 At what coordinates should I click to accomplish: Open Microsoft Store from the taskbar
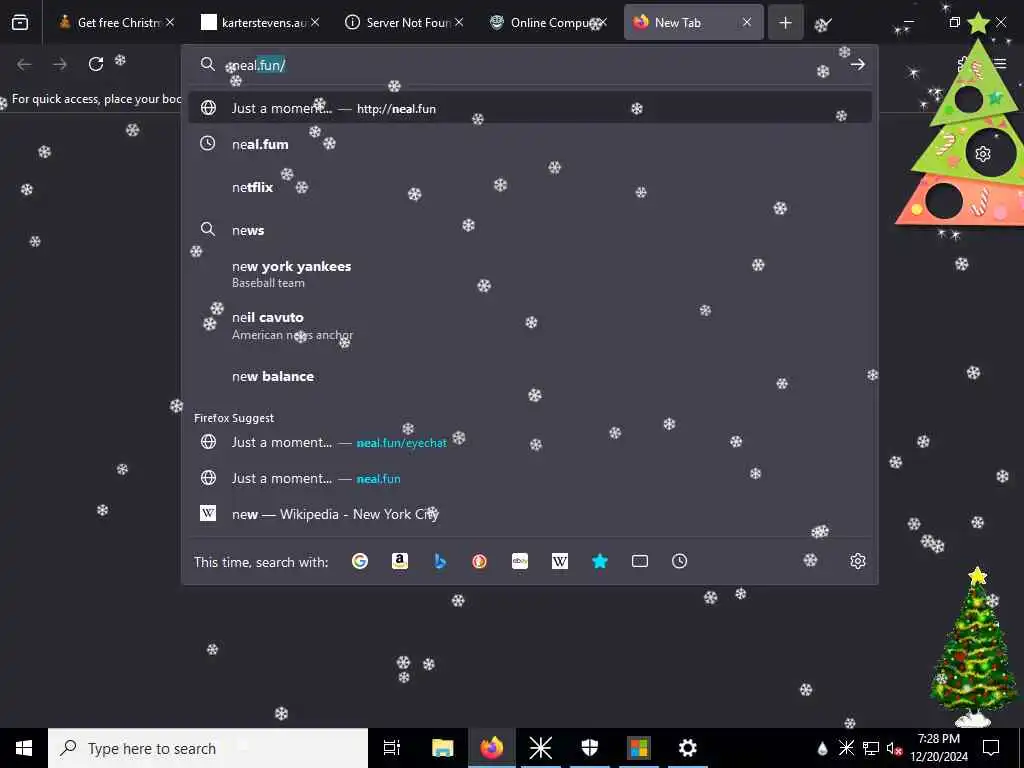point(639,748)
